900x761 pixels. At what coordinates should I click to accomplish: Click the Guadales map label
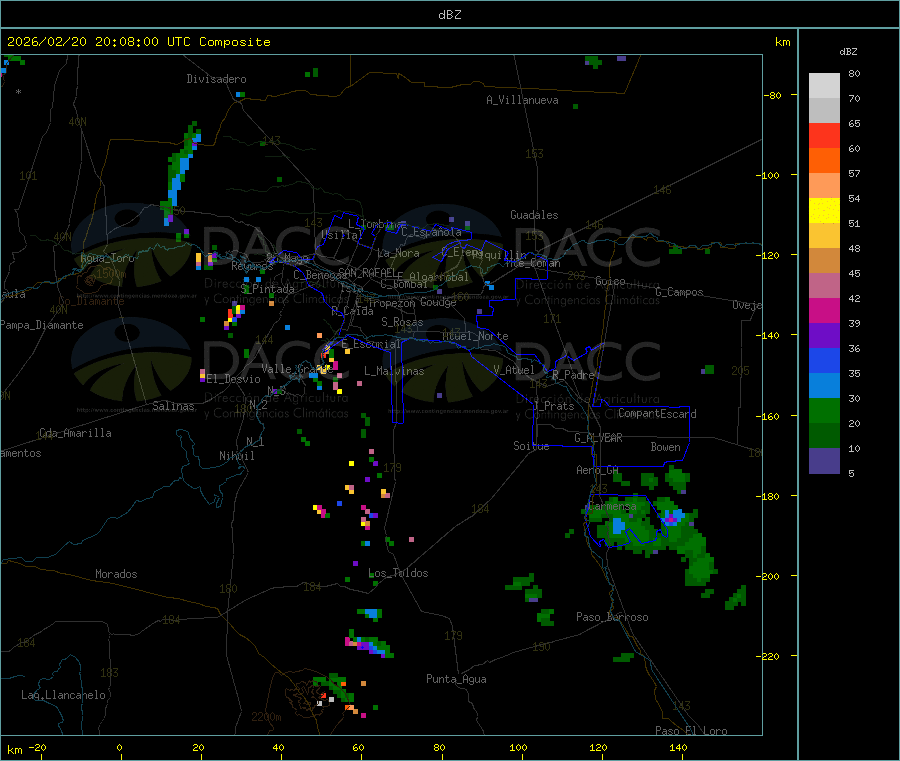(534, 215)
